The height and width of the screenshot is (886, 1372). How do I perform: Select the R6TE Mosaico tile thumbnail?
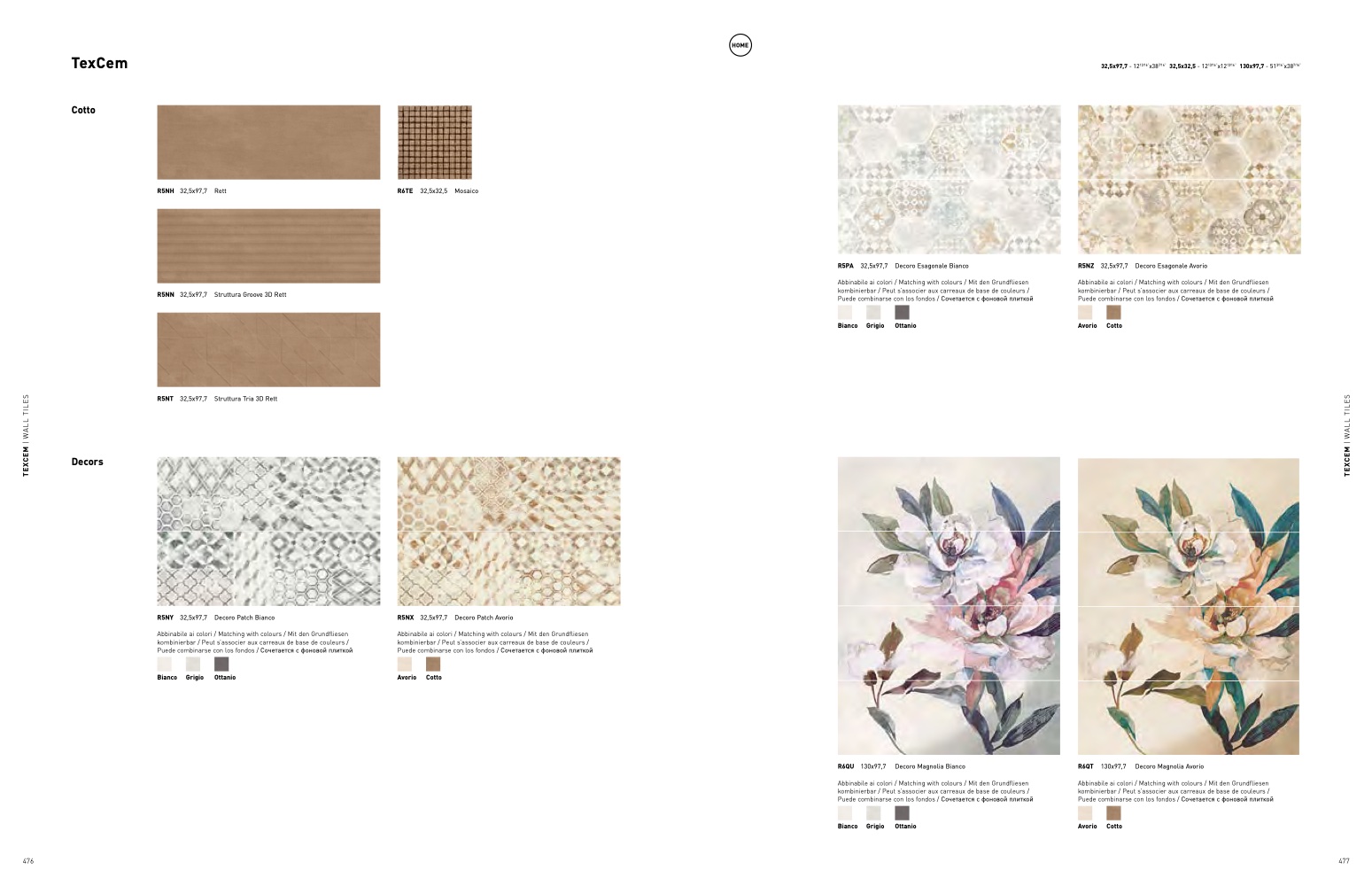pos(434,143)
